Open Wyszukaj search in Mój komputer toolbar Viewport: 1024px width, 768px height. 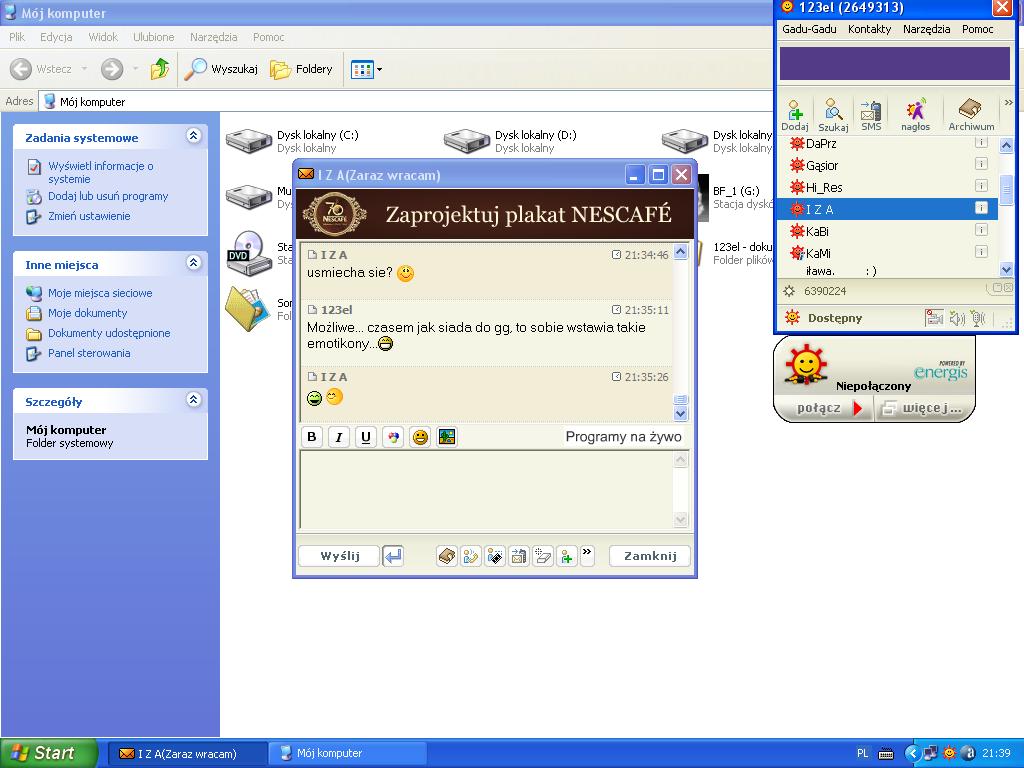221,69
